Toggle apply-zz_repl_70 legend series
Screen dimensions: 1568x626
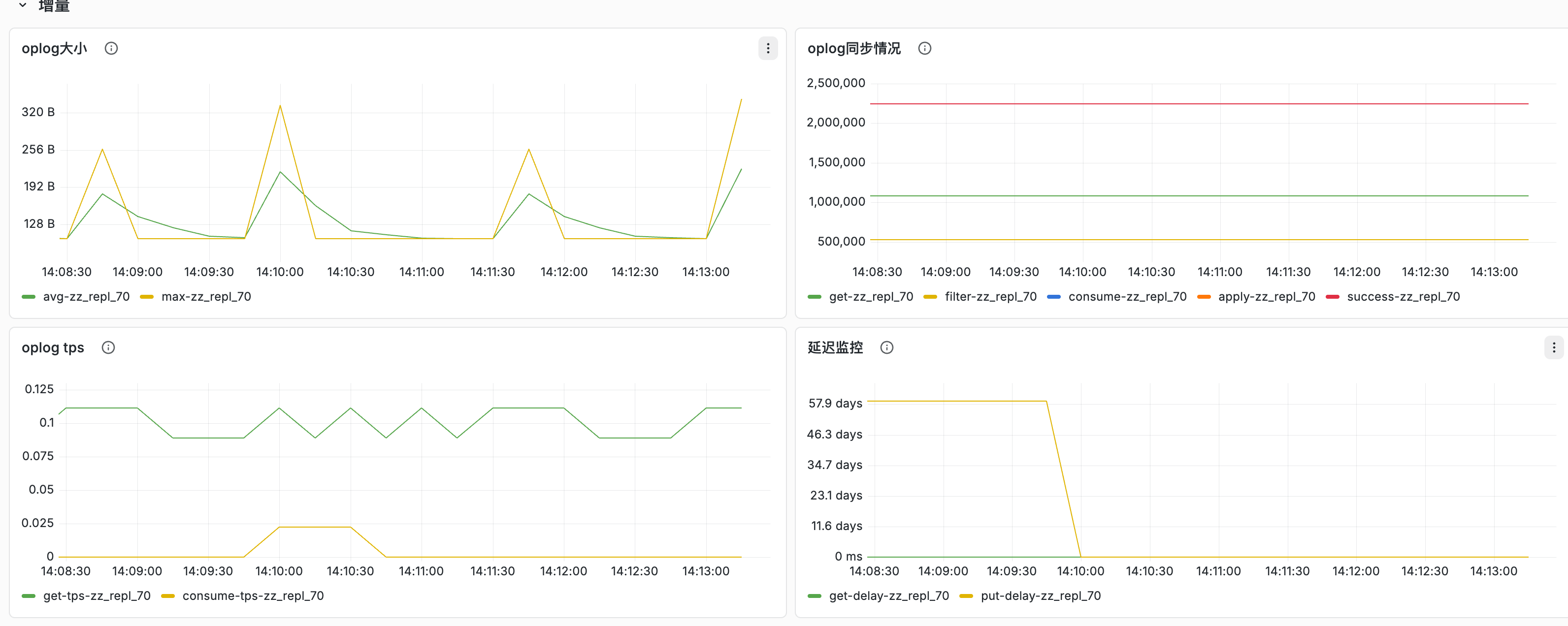click(x=1266, y=297)
